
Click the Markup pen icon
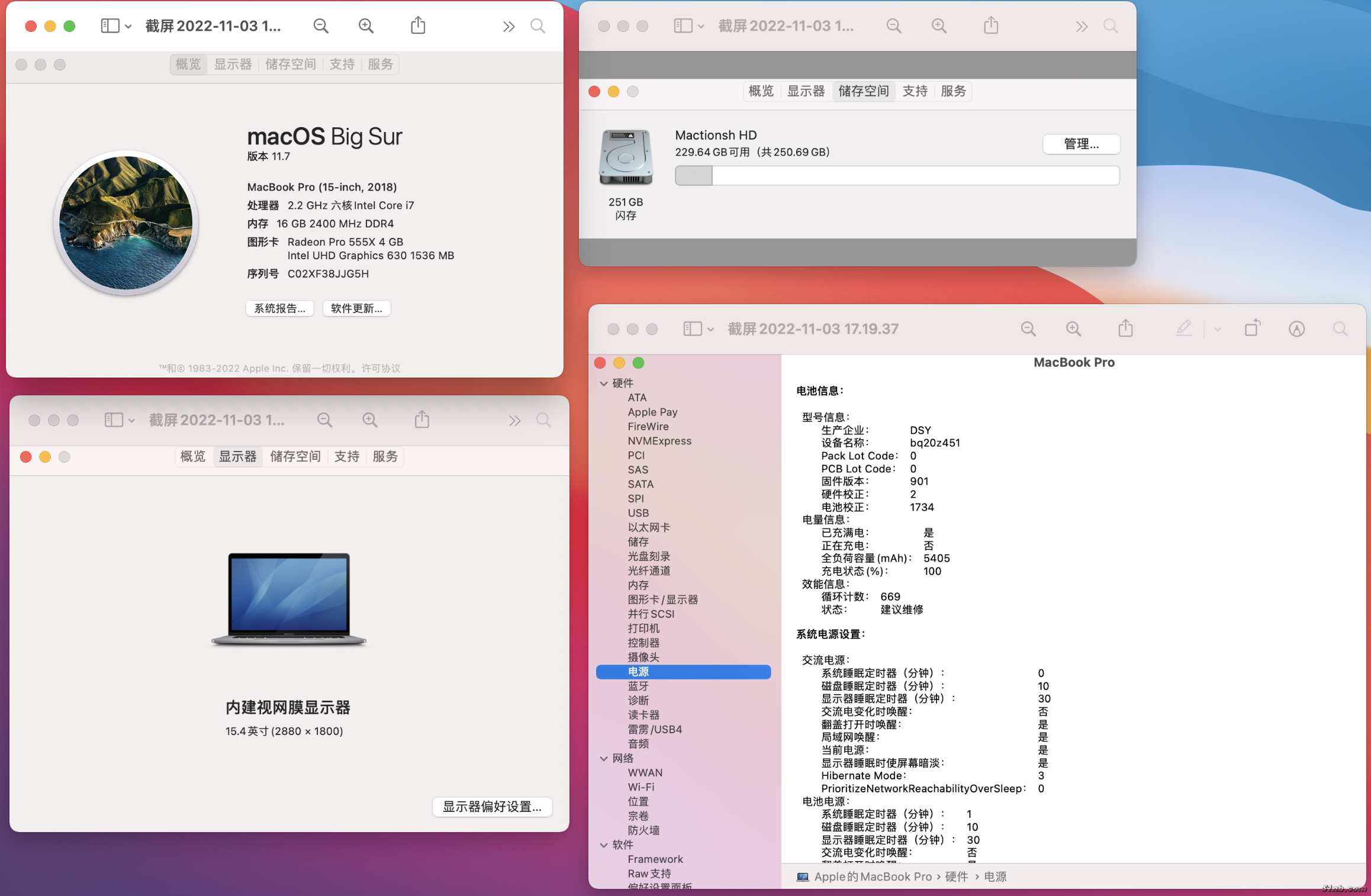pos(1183,328)
